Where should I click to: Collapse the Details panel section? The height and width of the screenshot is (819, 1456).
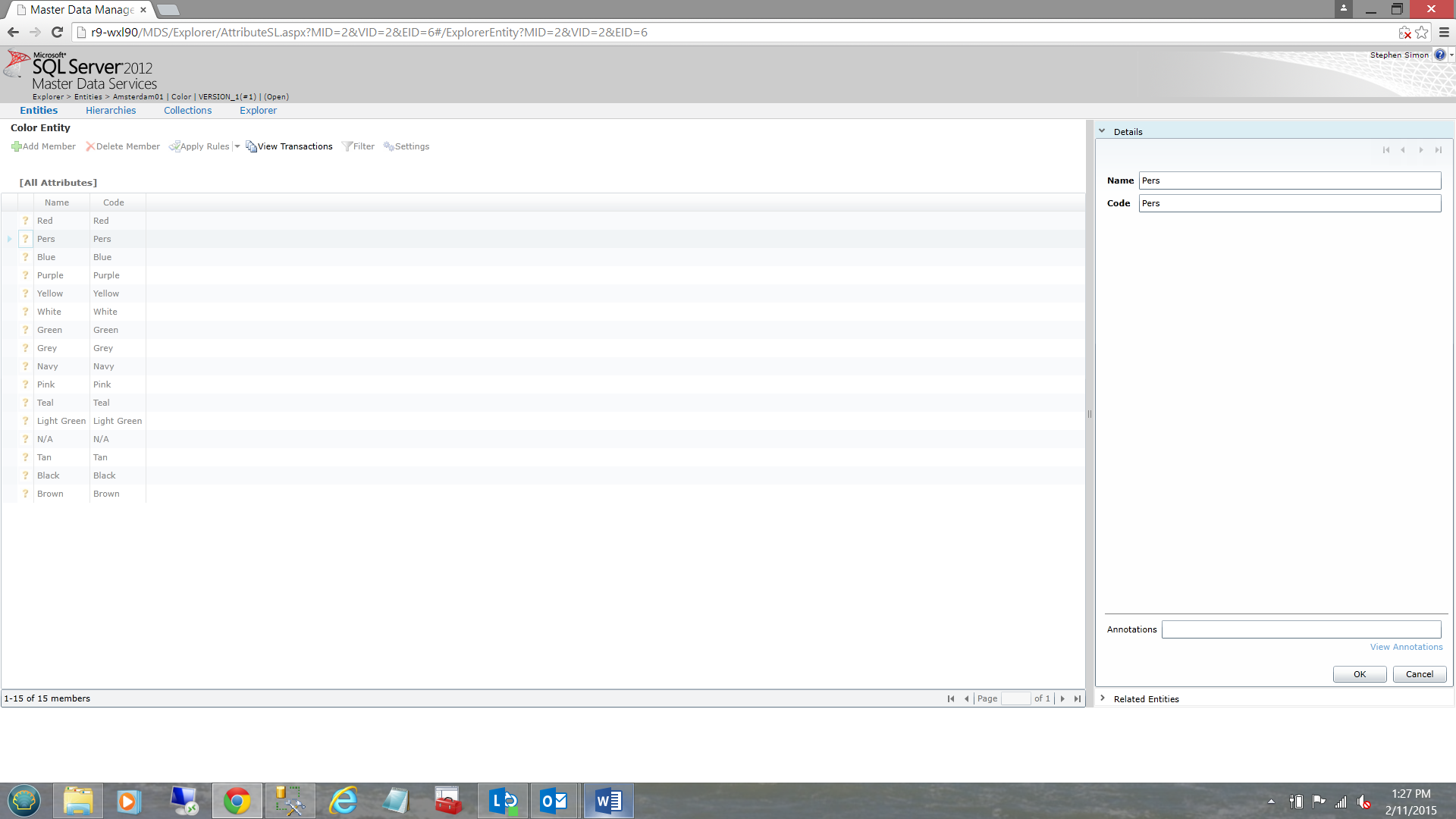pyautogui.click(x=1102, y=131)
